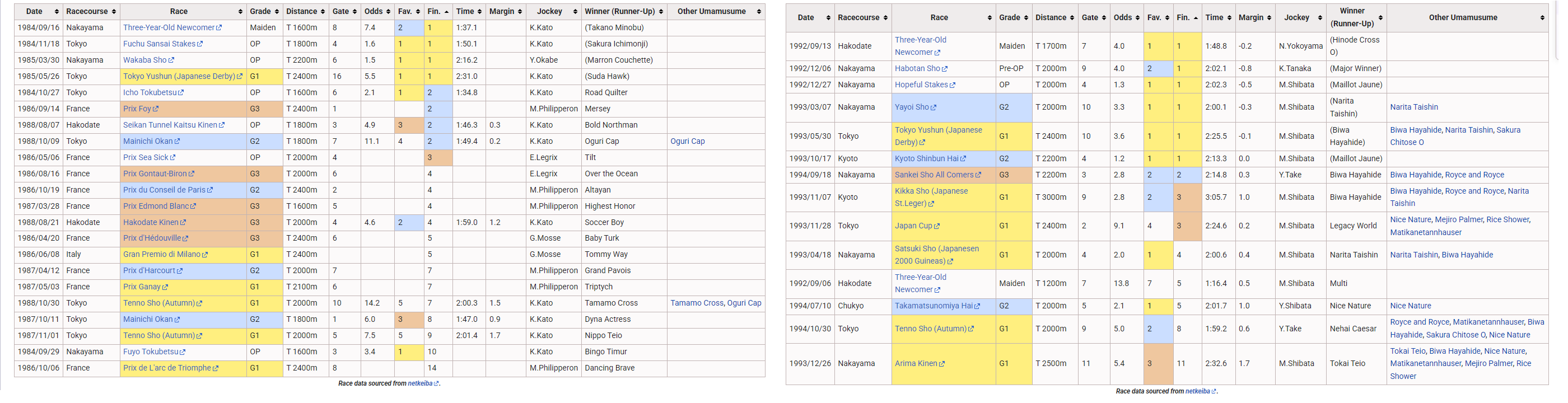Sort left table by Racecourse column arrows
This screenshot has width=1568, height=403.
[x=114, y=12]
